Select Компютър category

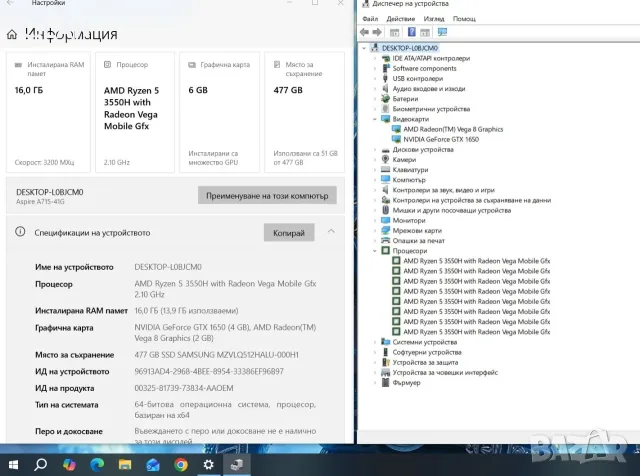(x=409, y=180)
